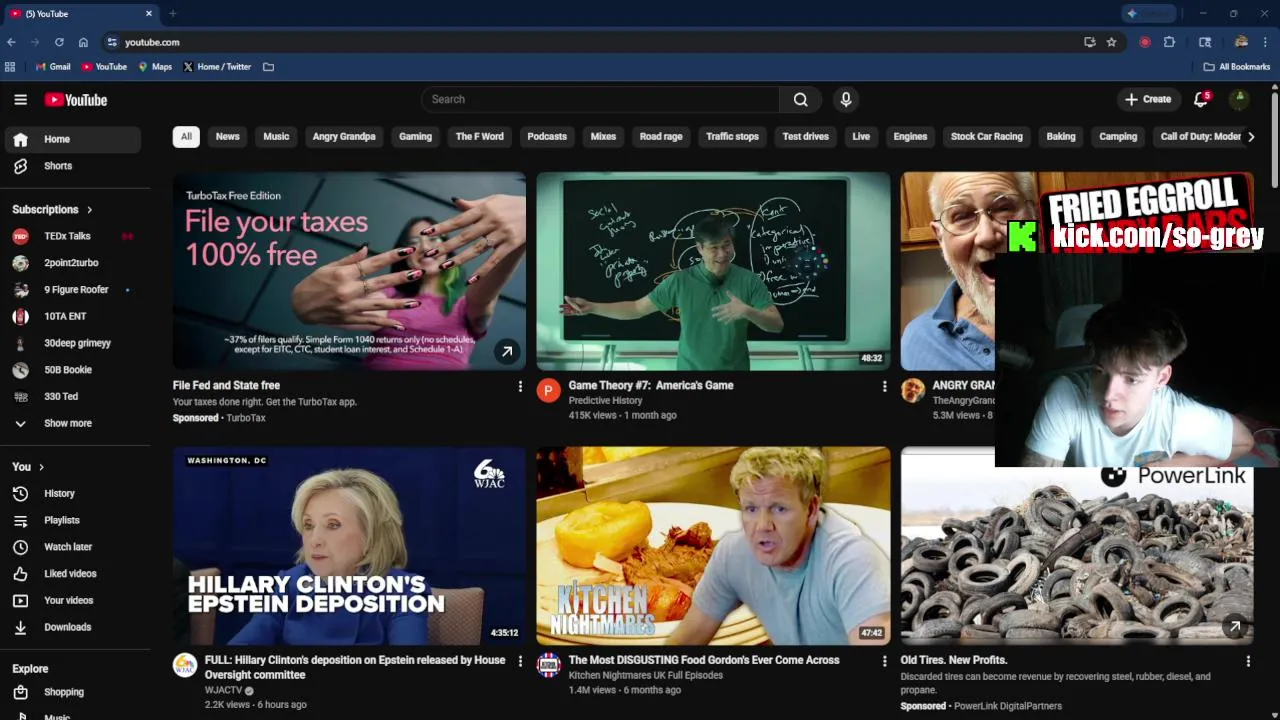1280x720 pixels.
Task: Open Shorts in the sidebar
Action: coord(73,166)
